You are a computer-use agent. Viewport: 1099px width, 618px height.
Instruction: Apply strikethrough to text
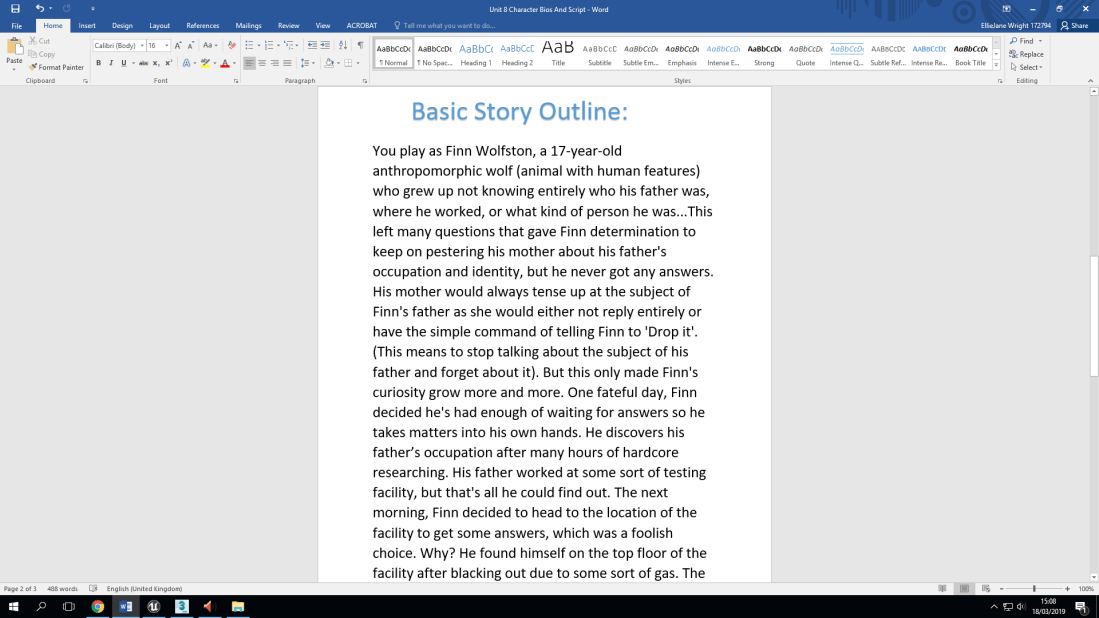pos(144,63)
